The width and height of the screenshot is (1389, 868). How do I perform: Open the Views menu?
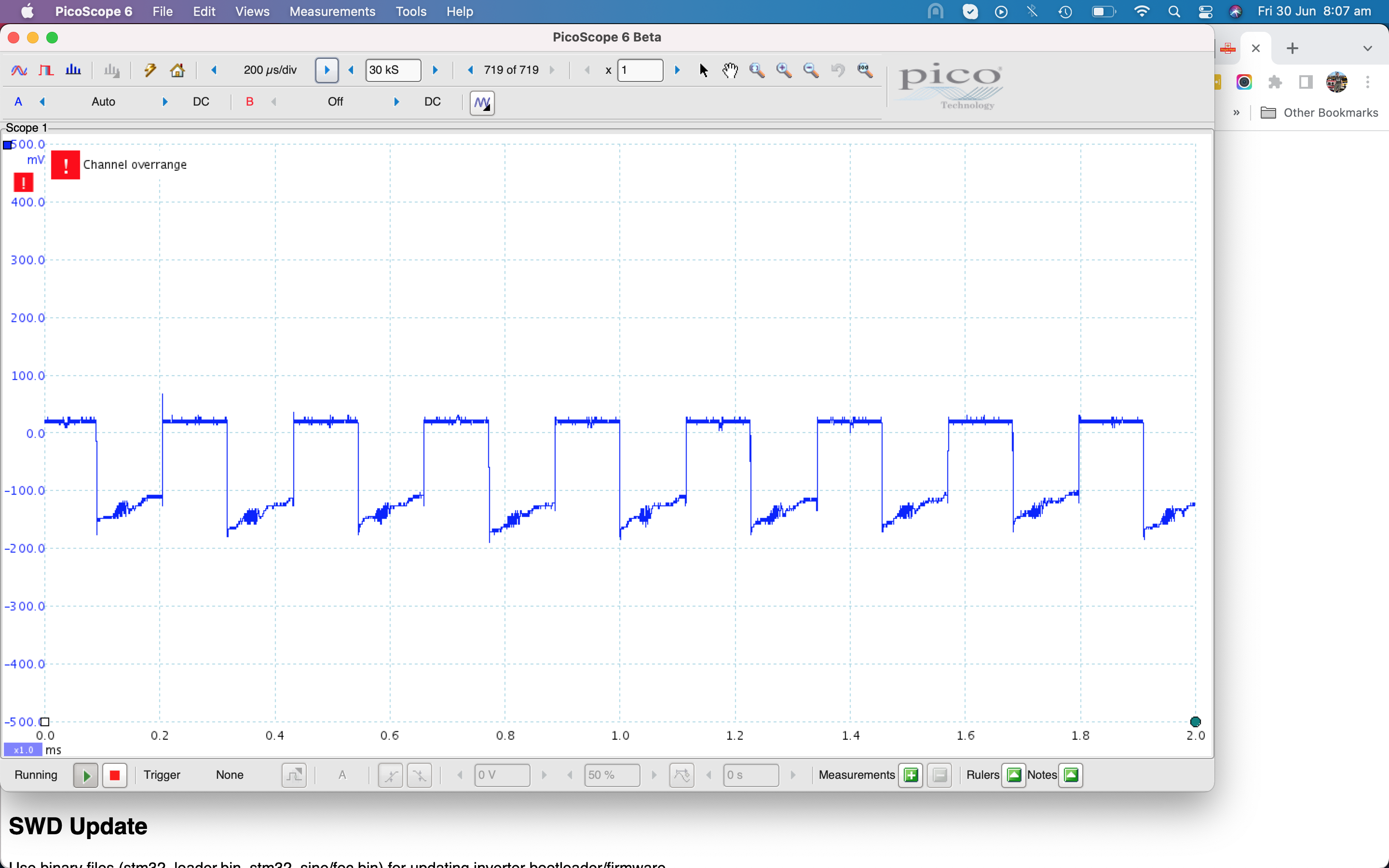pos(252,12)
